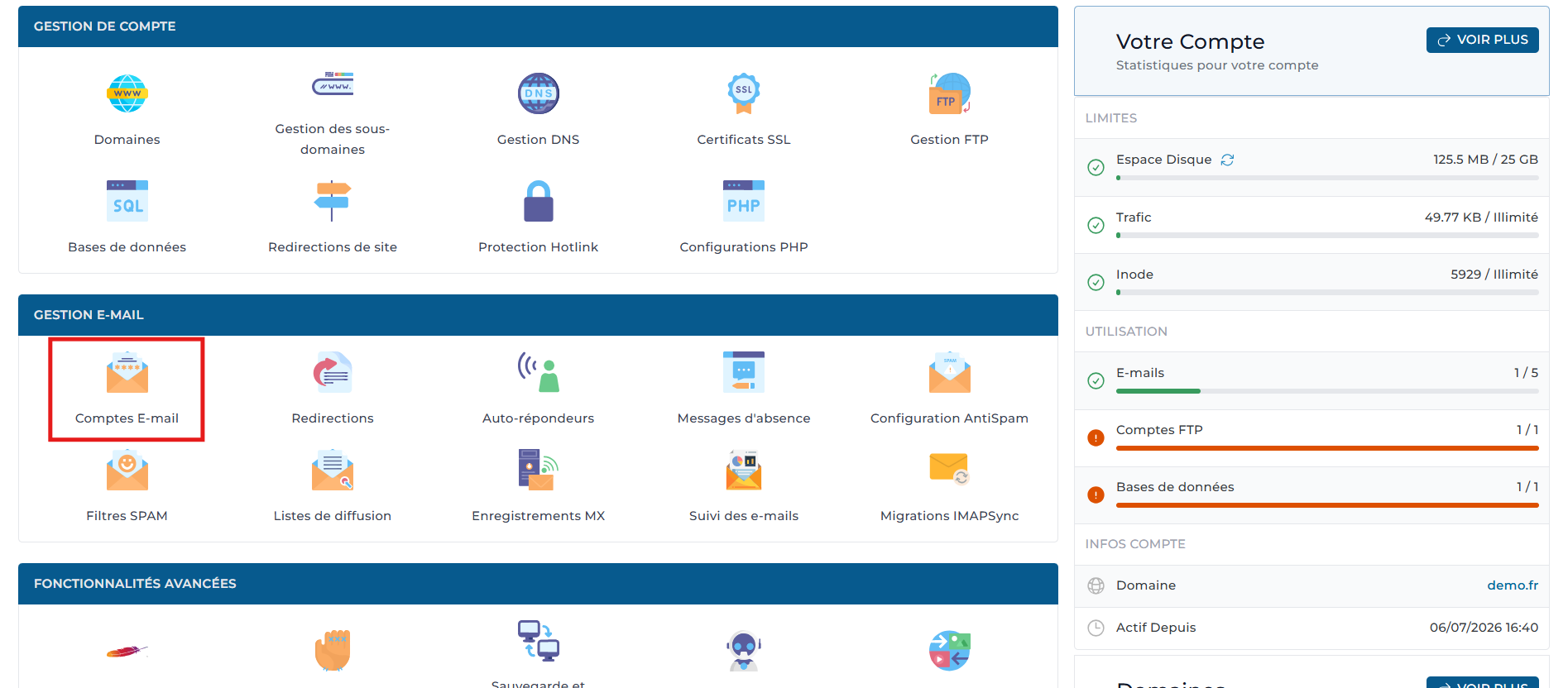This screenshot has width=1568, height=688.
Task: Open Gestion des sous-domaines icon
Action: pos(333,84)
